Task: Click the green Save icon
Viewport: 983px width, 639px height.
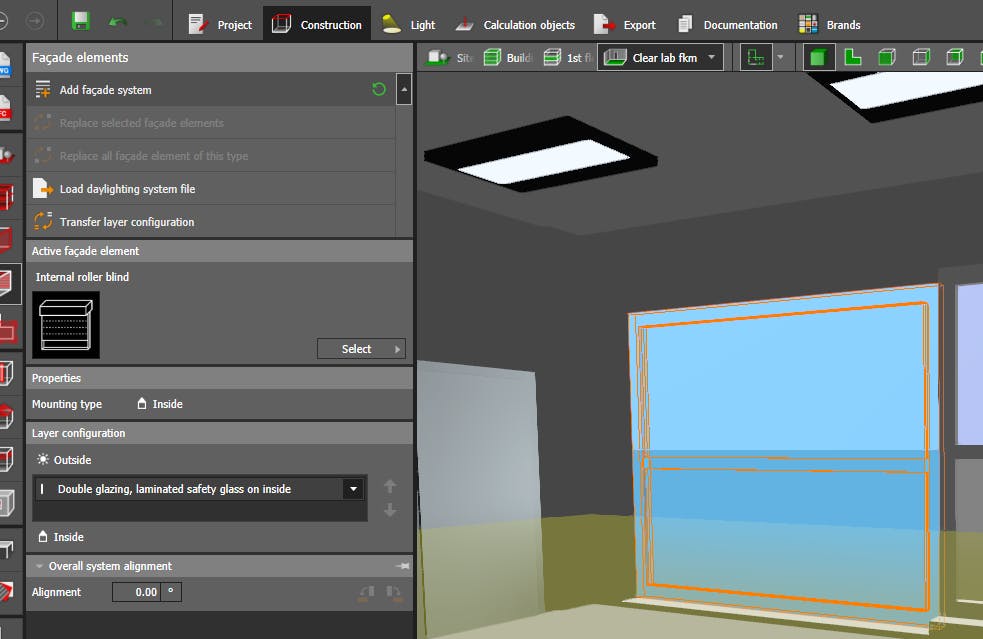Action: point(80,22)
